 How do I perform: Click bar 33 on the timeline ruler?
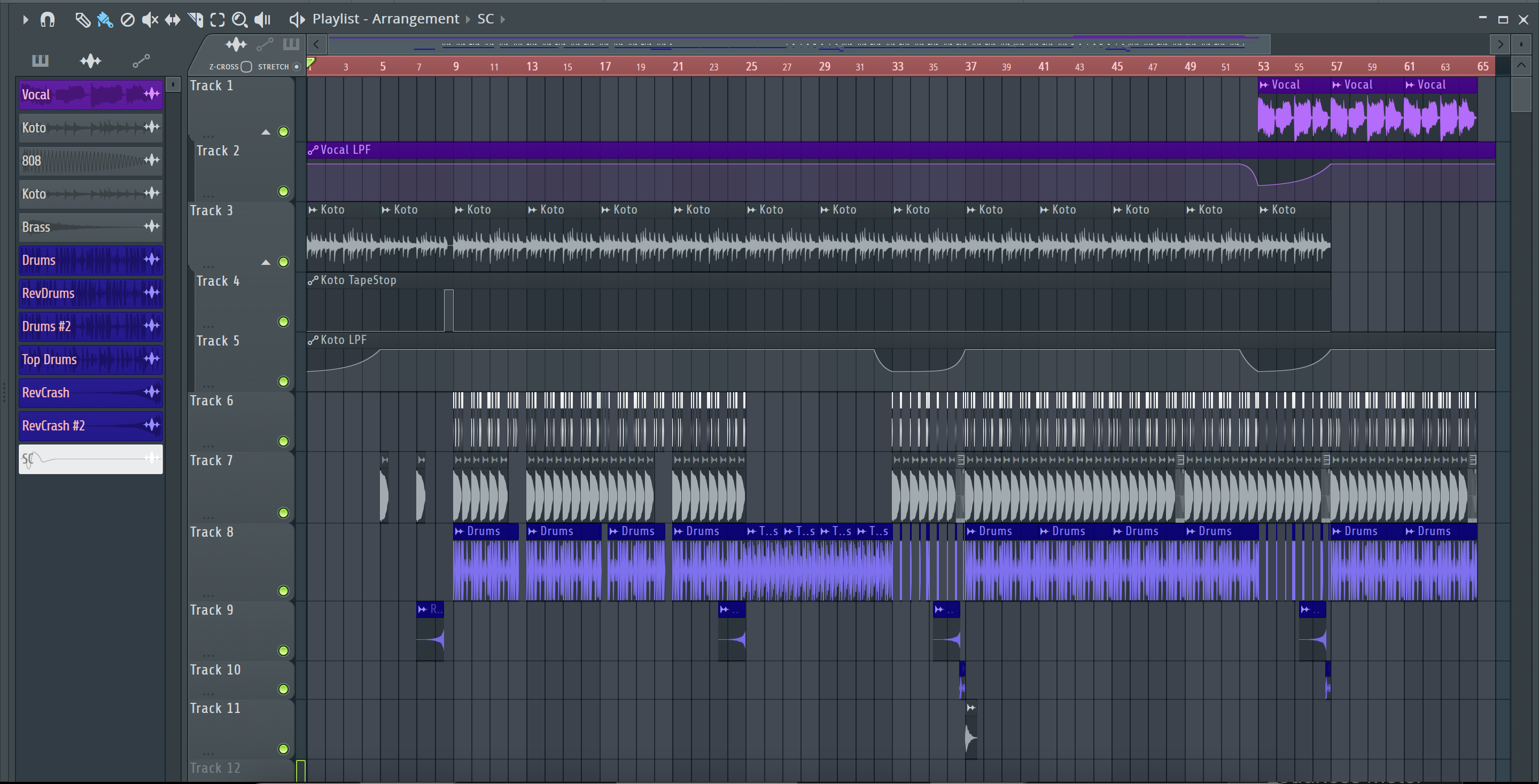tap(897, 66)
